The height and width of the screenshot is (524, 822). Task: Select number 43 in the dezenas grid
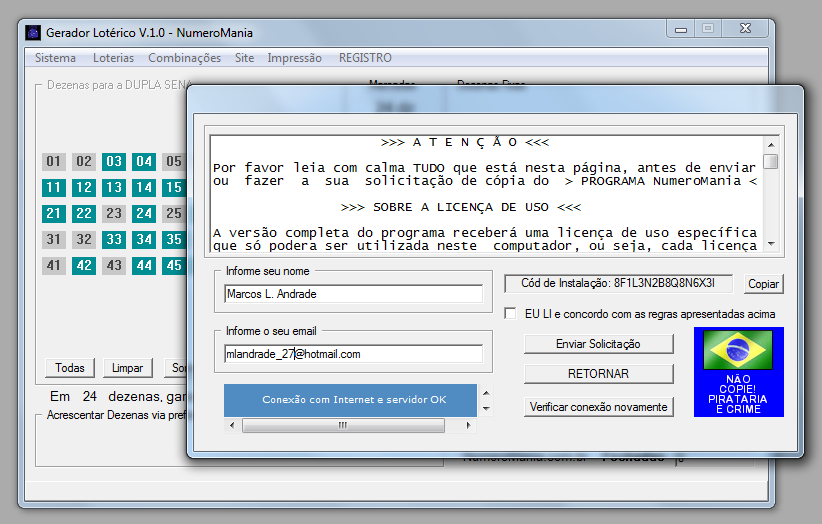click(114, 266)
